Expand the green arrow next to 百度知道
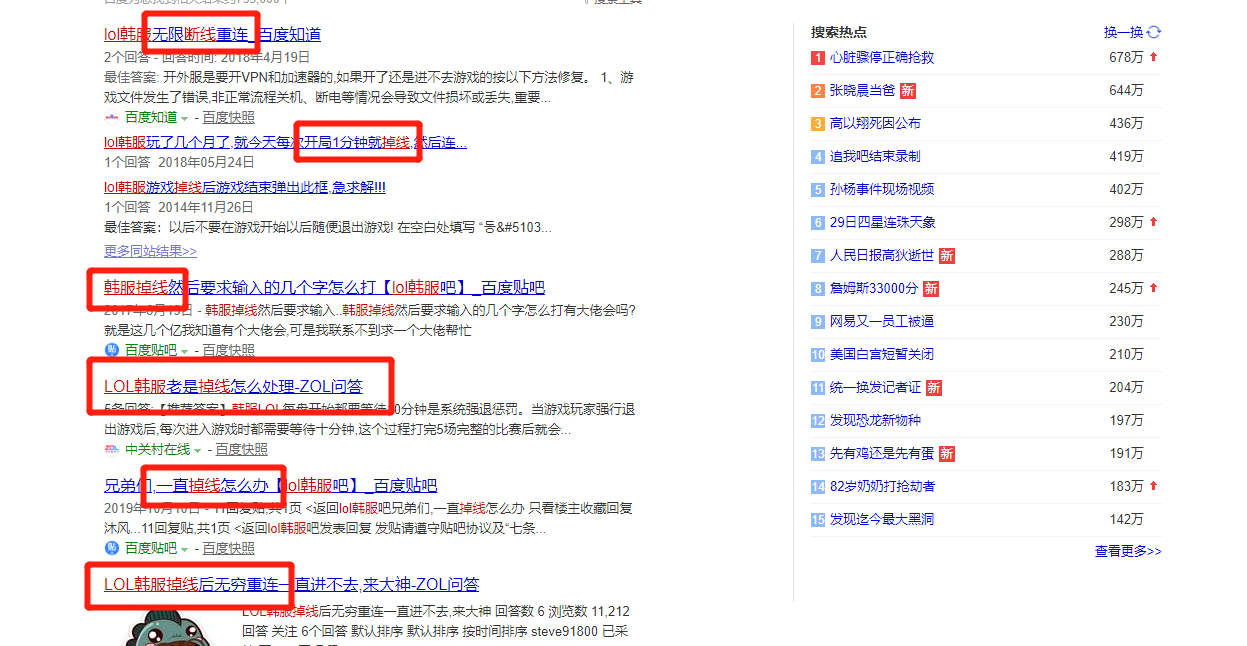The image size is (1247, 646). (184, 119)
